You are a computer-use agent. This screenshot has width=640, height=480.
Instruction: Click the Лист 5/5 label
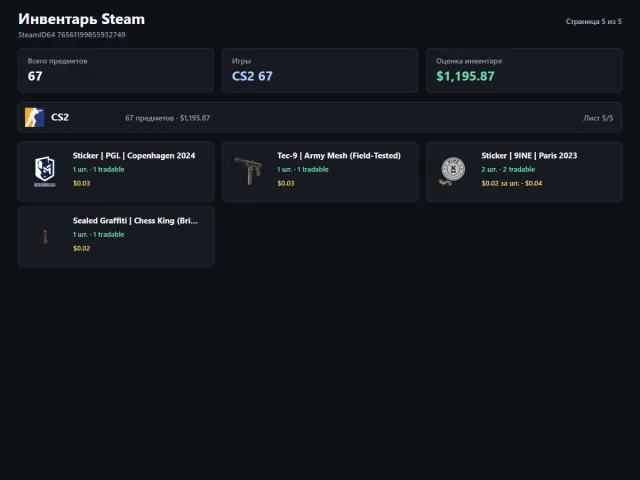[598, 118]
